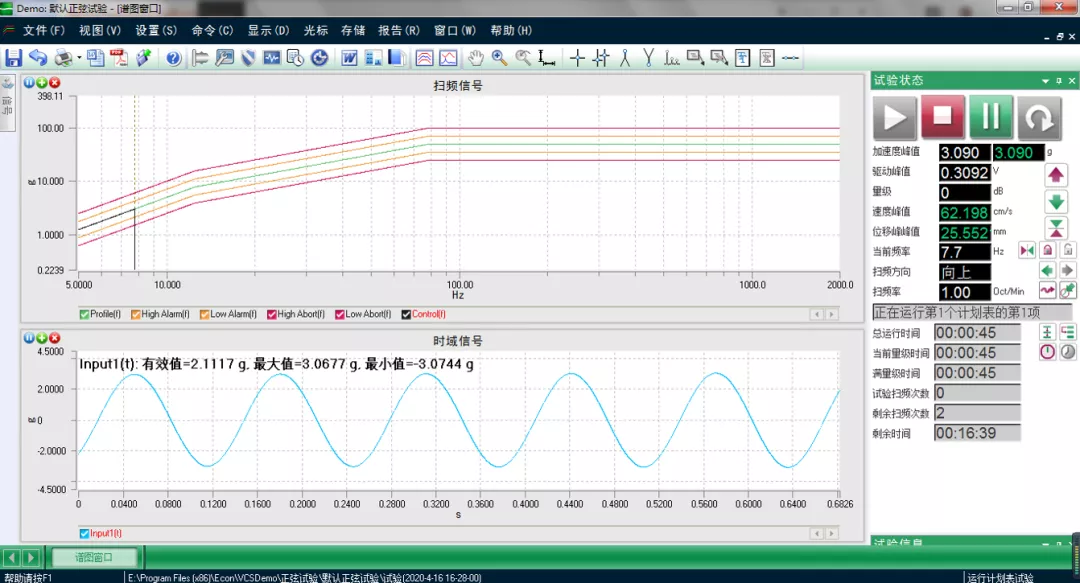The width and height of the screenshot is (1080, 583).
Task: Pause the test with the green pause button
Action: point(990,117)
